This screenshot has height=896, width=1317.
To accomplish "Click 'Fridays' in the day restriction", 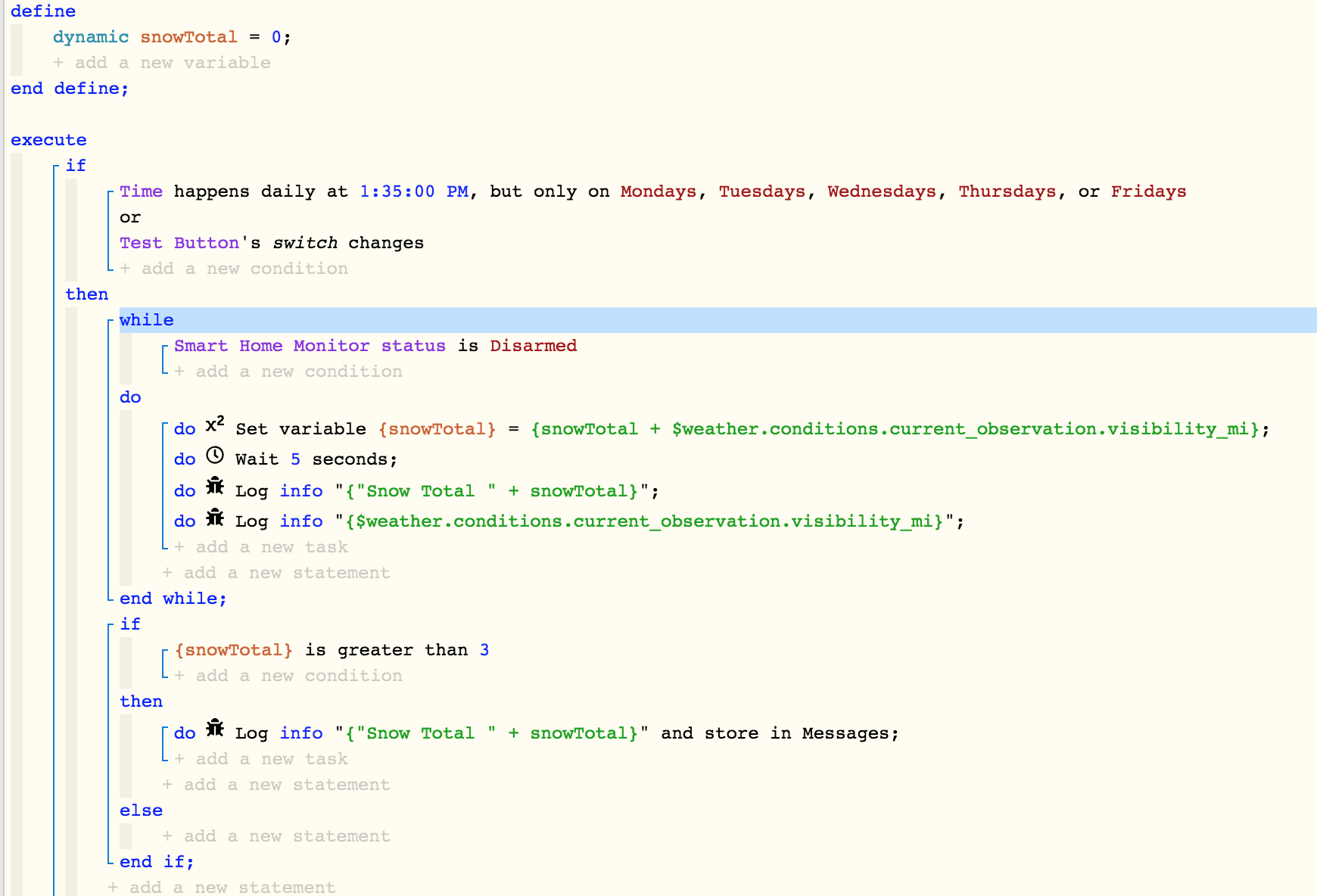I will coord(1148,191).
